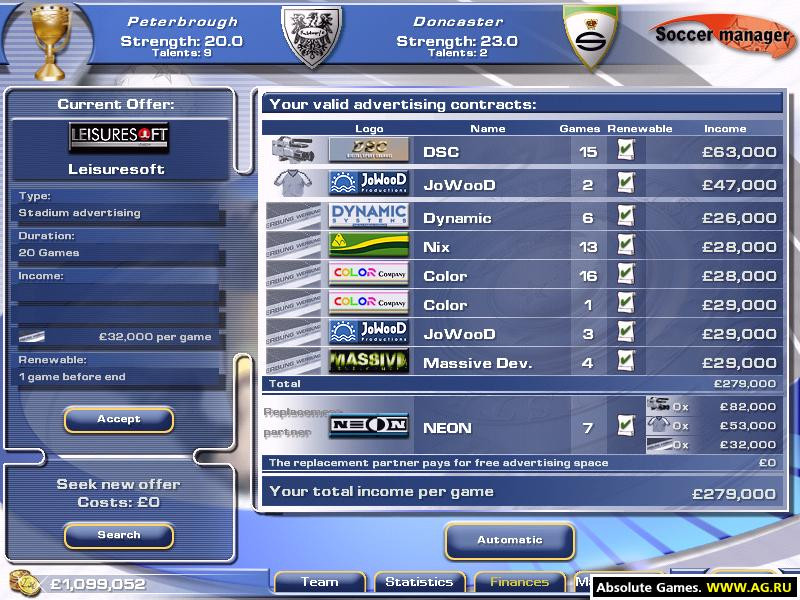Click the Income column header
Screen dimensions: 800x600
(x=725, y=129)
